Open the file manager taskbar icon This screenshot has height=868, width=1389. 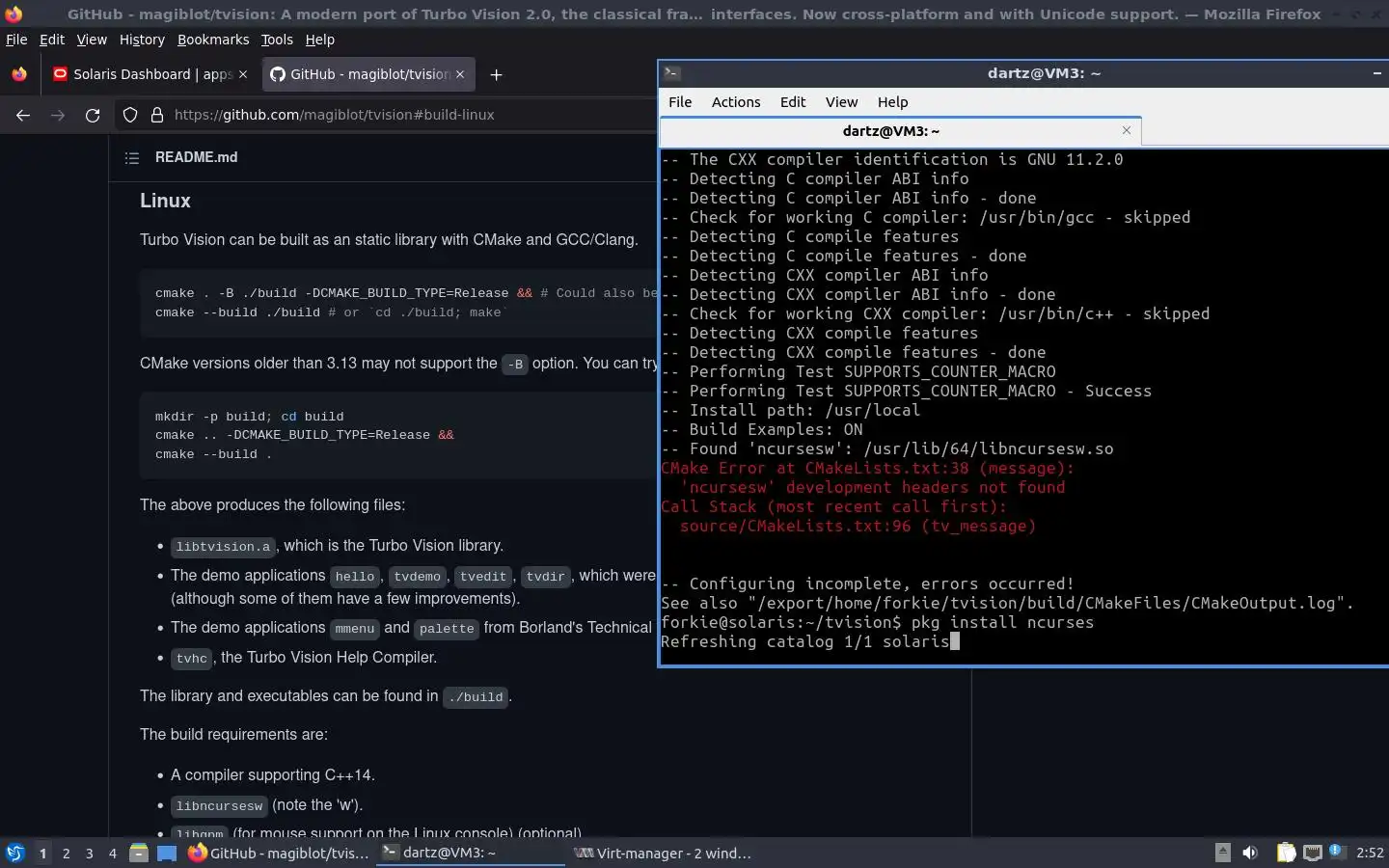coord(139,853)
